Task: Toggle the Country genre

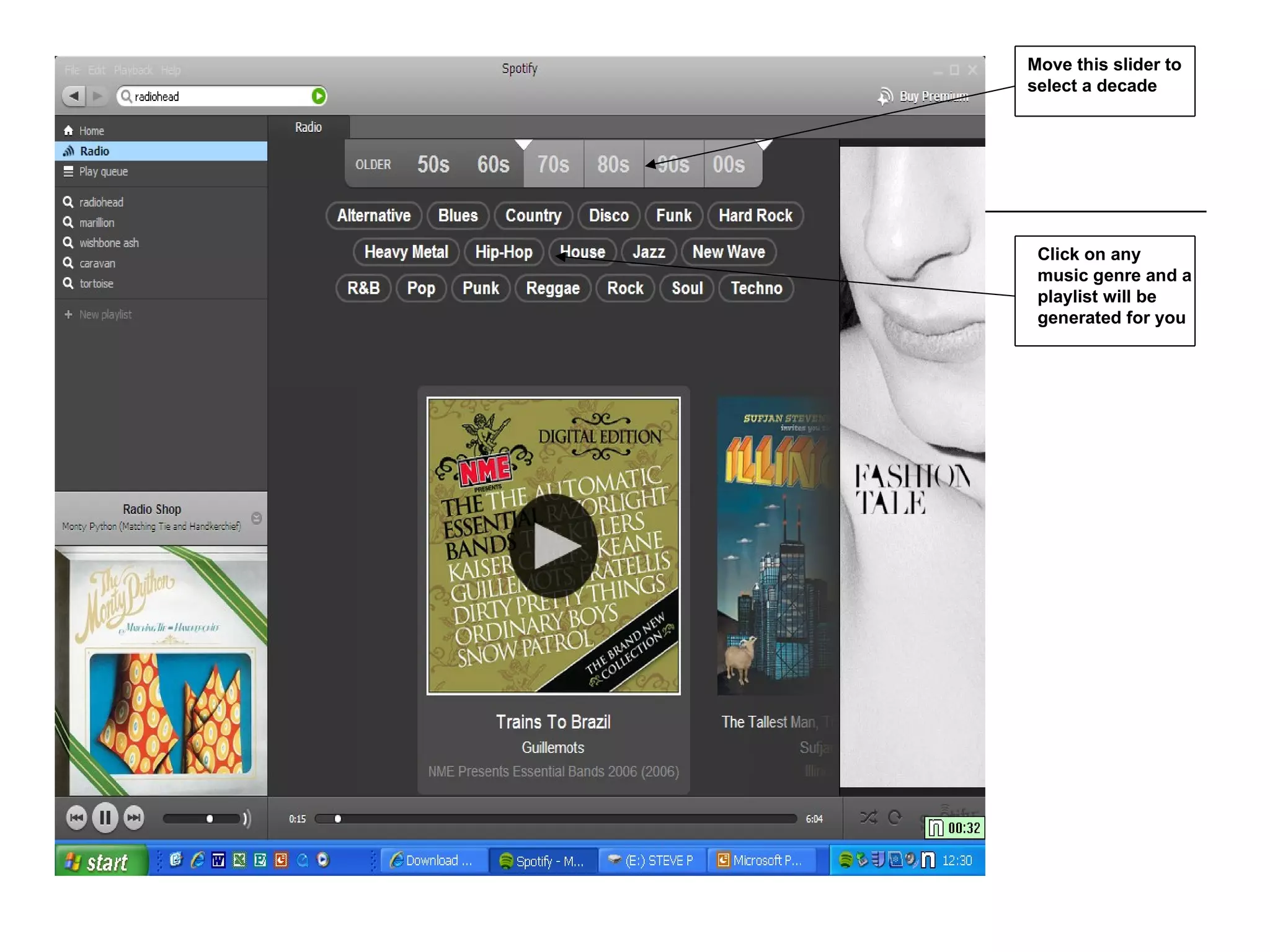Action: coord(533,216)
